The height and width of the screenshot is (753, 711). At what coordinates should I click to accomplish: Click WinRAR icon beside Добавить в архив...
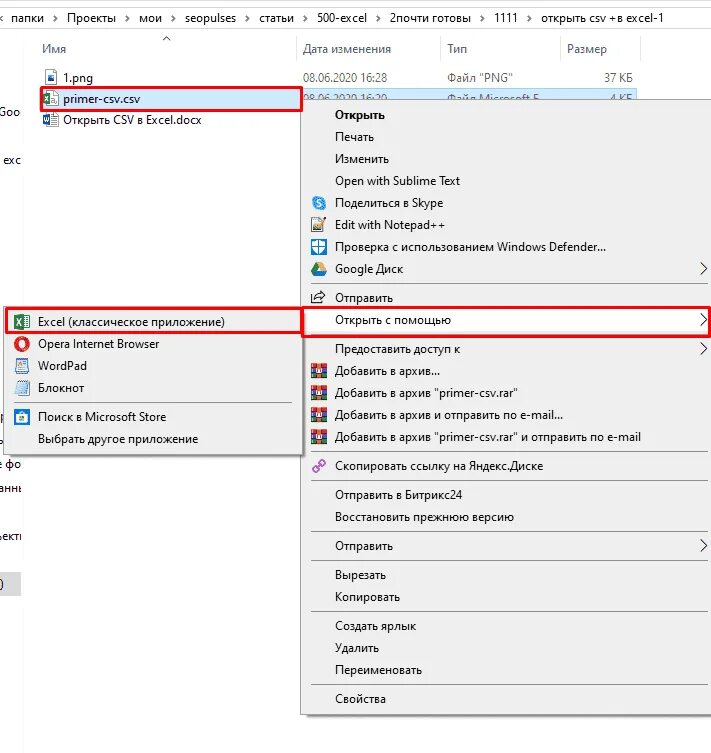319,371
